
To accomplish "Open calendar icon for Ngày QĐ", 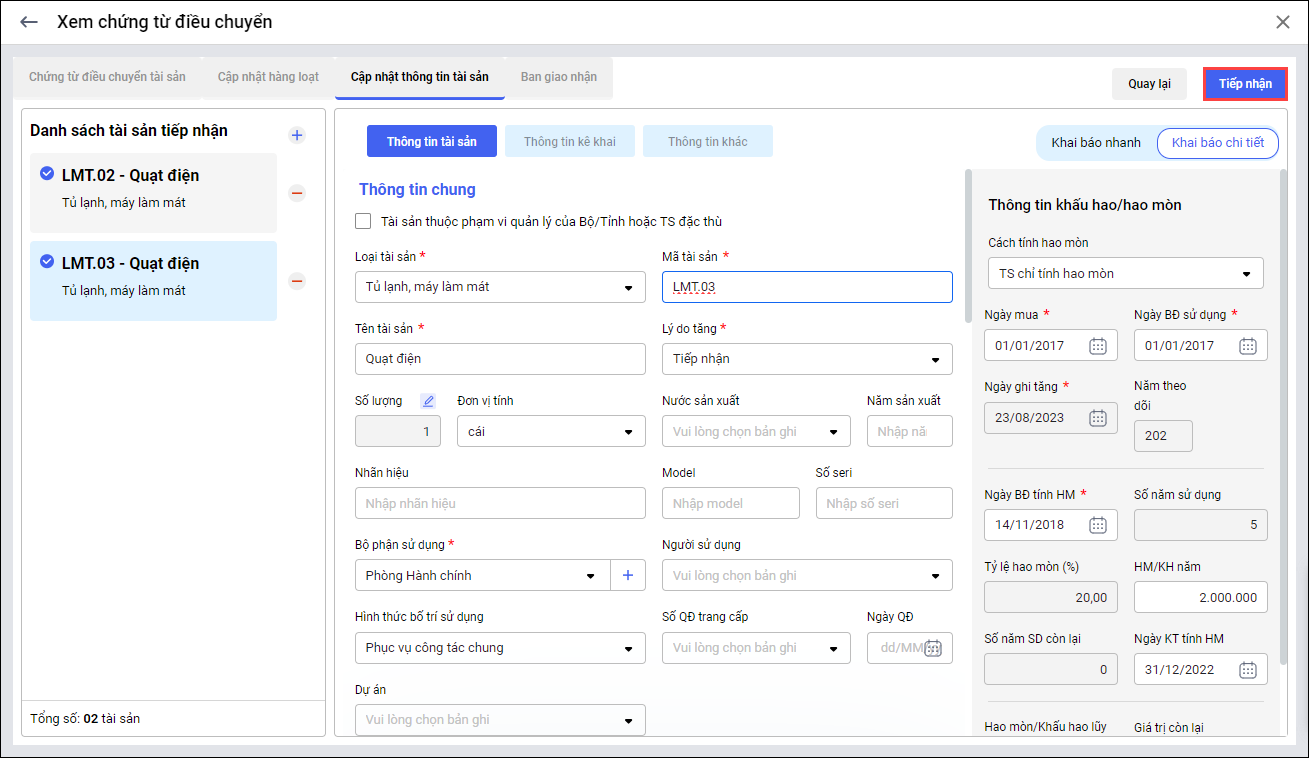I will 934,648.
